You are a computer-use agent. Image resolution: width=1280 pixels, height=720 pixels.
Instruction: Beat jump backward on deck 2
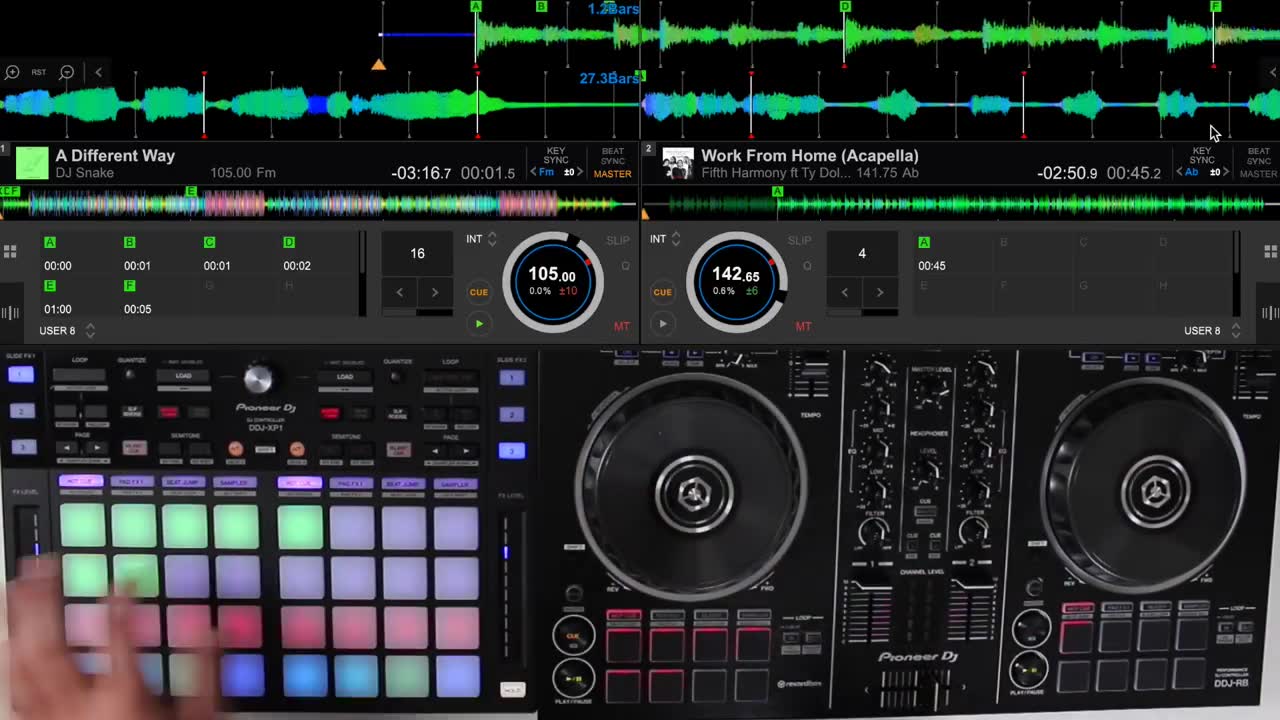pos(845,292)
